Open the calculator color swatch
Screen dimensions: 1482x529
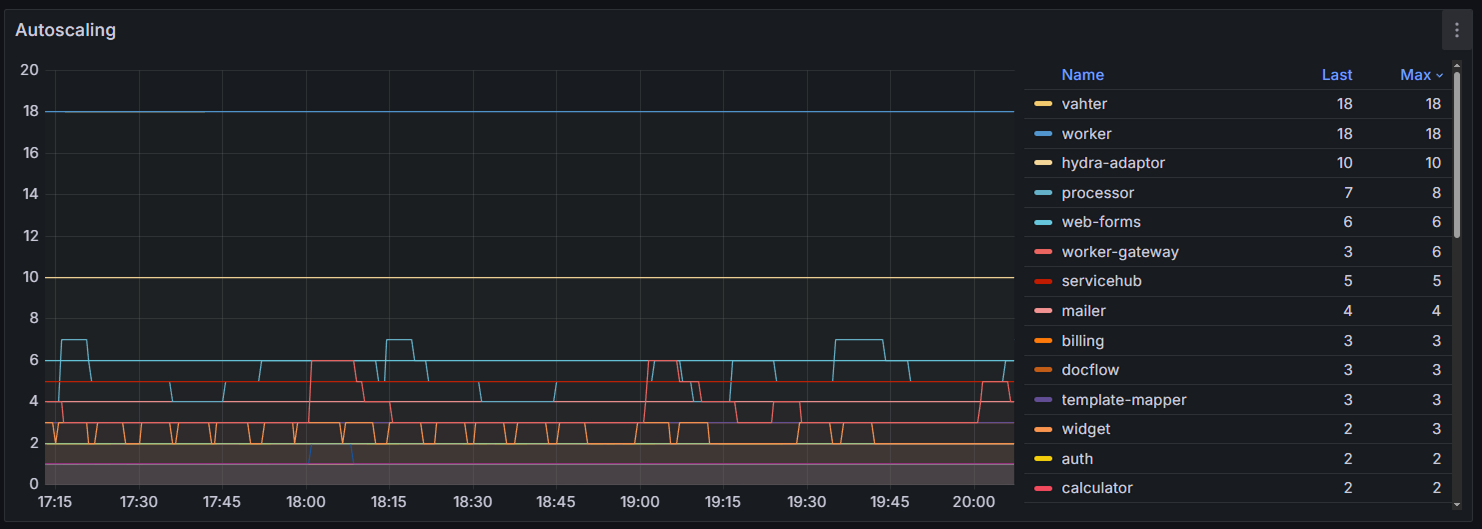click(1043, 488)
